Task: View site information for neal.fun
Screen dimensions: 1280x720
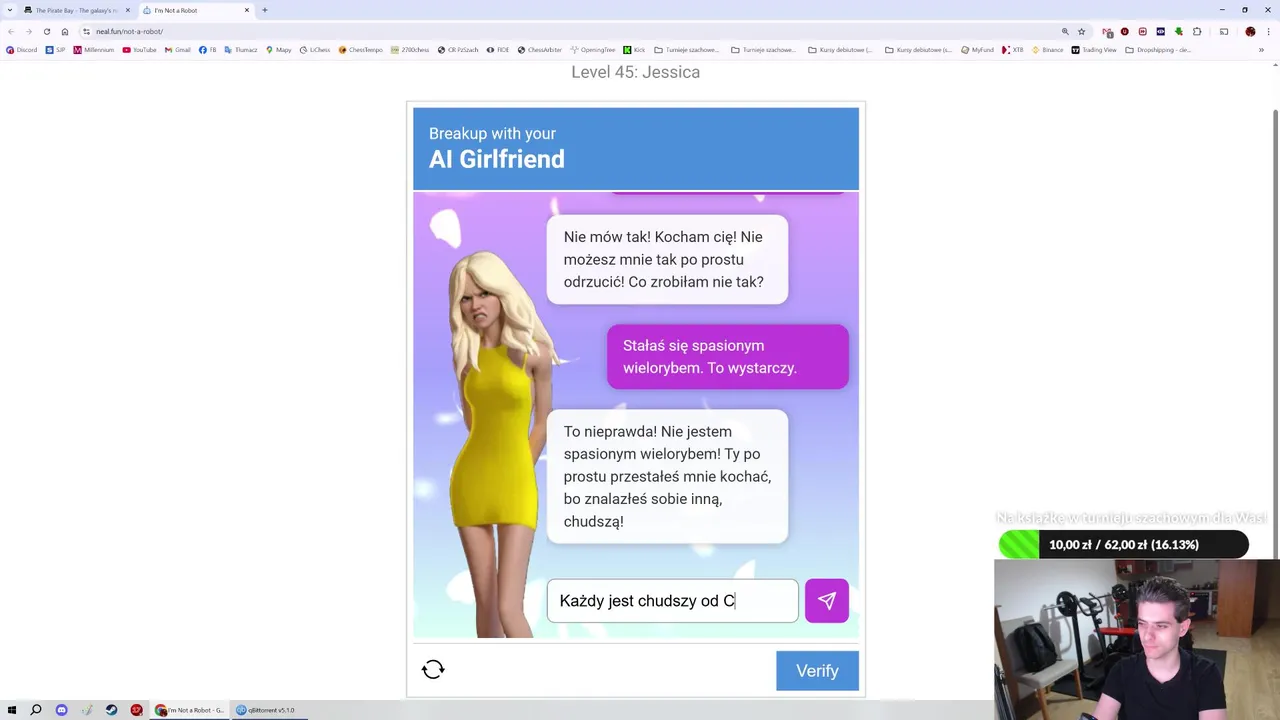Action: (87, 31)
